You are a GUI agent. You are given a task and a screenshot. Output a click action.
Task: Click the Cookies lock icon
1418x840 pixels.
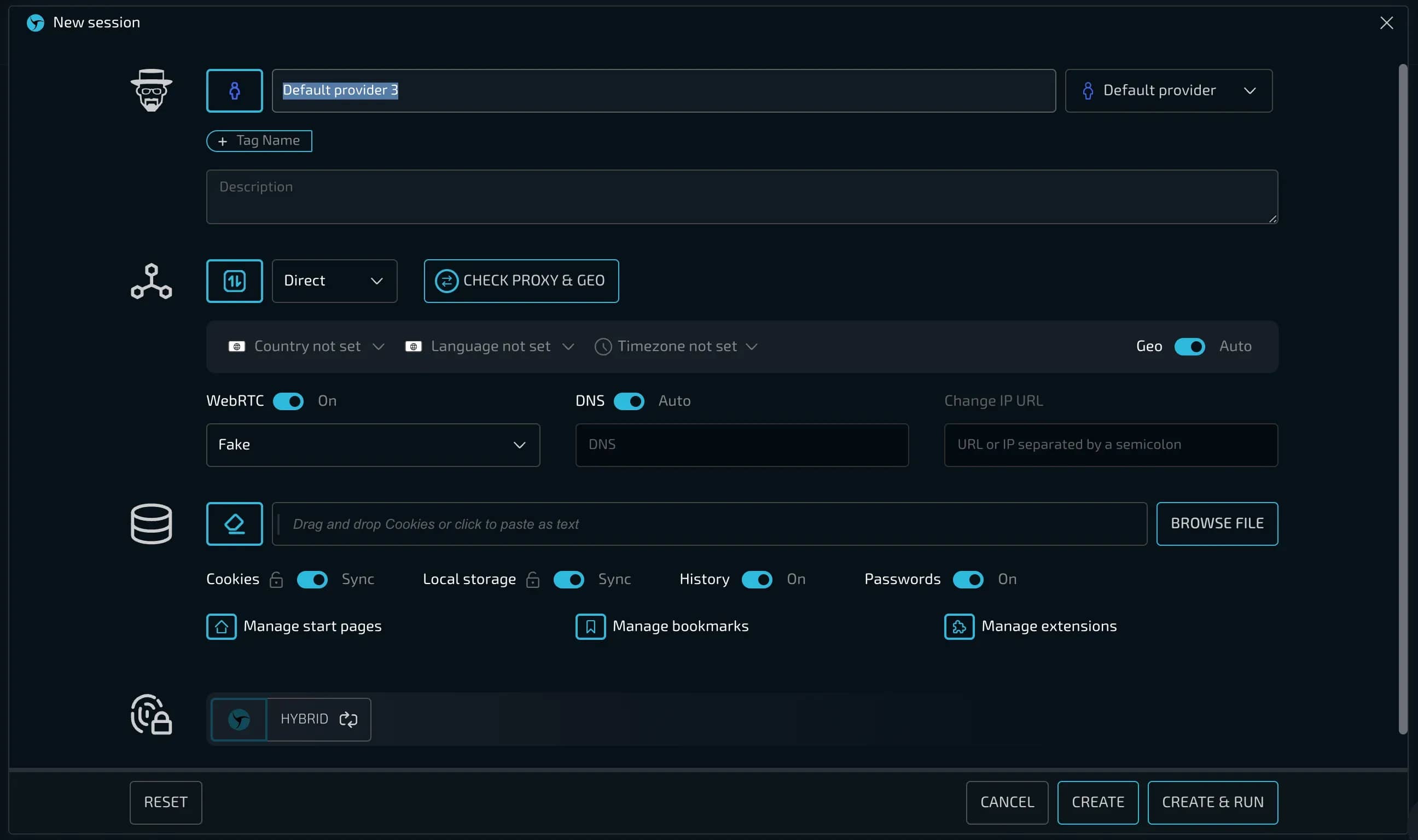276,580
